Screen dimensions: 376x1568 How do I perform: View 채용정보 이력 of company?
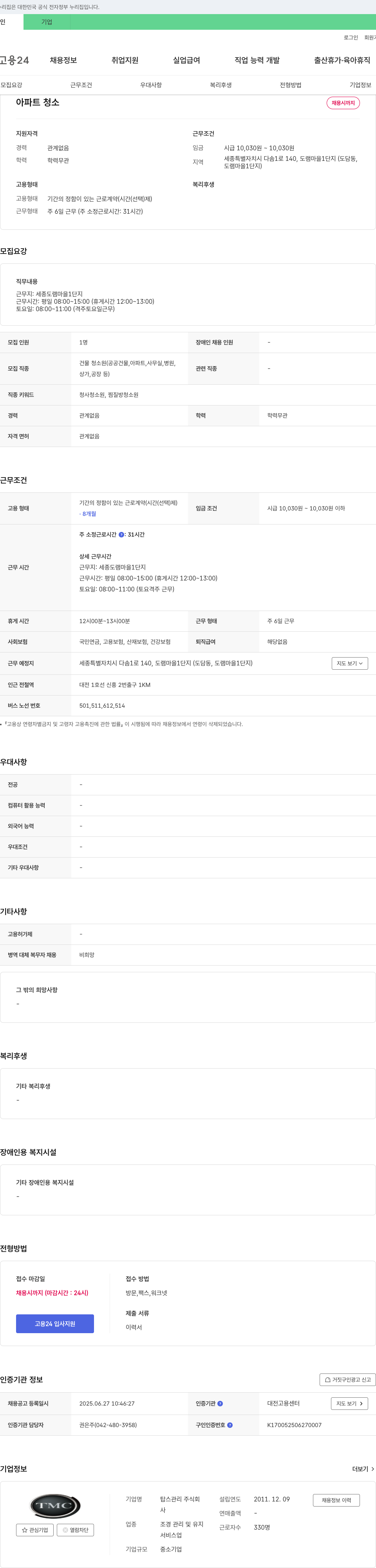pyautogui.click(x=336, y=1500)
